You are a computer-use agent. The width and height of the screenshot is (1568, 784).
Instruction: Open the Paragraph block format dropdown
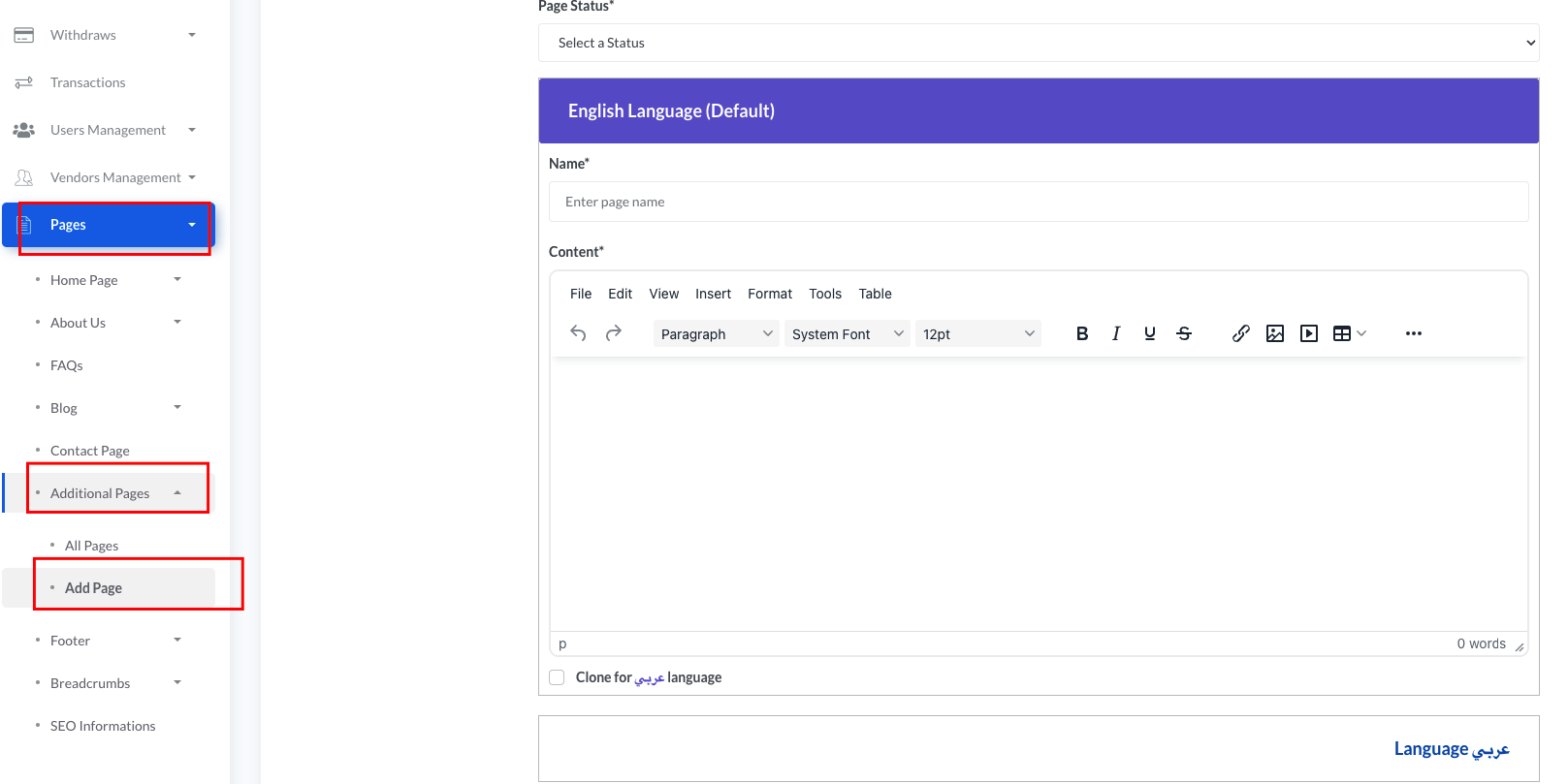click(x=716, y=334)
